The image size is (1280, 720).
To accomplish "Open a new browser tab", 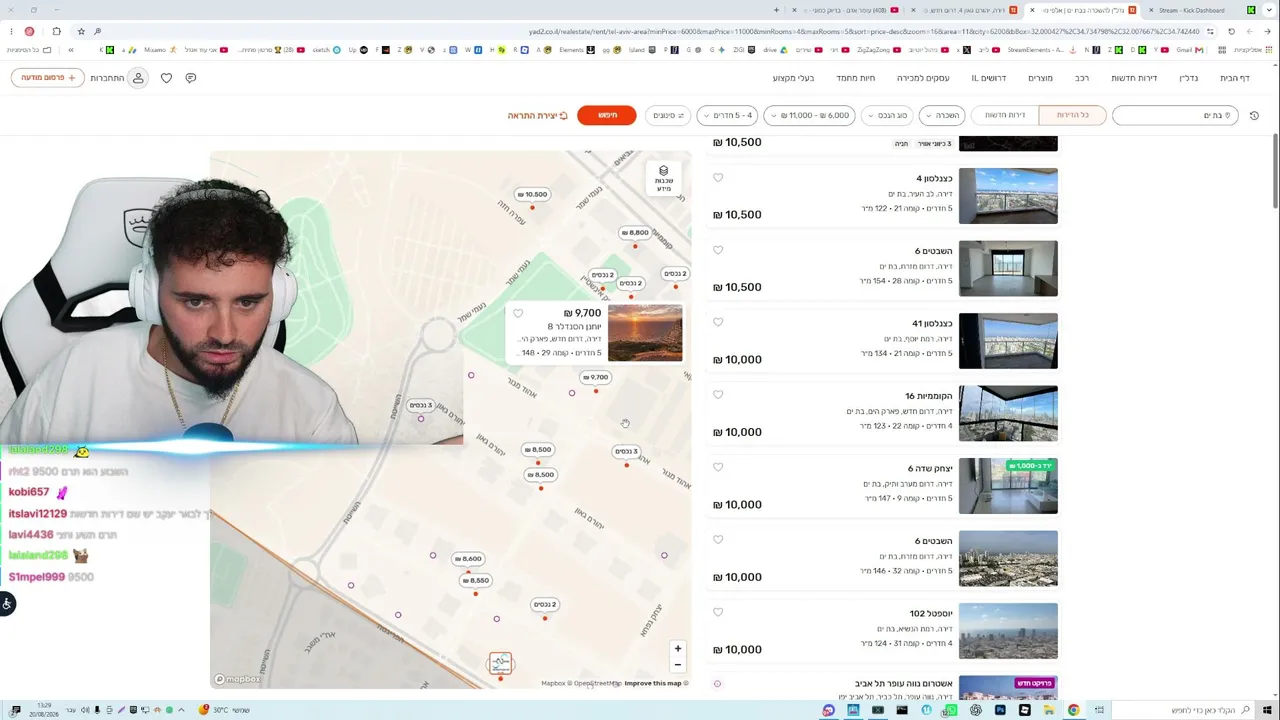I will point(776,10).
